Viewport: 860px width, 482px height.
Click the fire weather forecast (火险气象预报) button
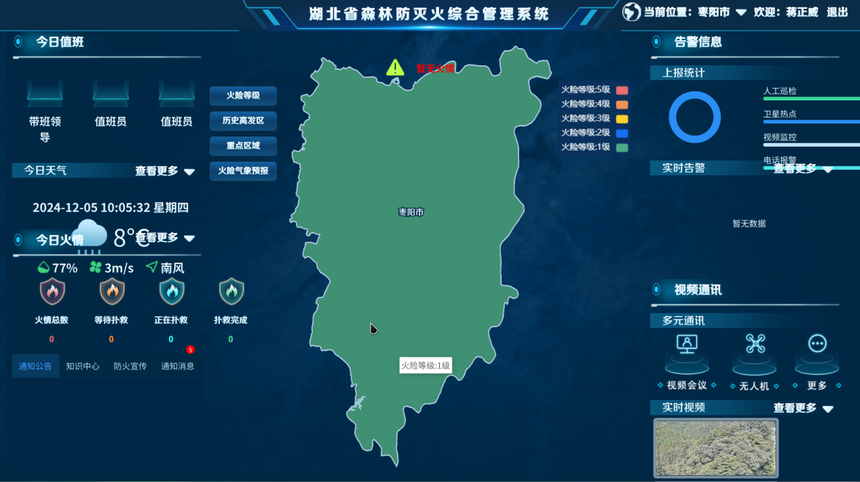click(x=242, y=171)
